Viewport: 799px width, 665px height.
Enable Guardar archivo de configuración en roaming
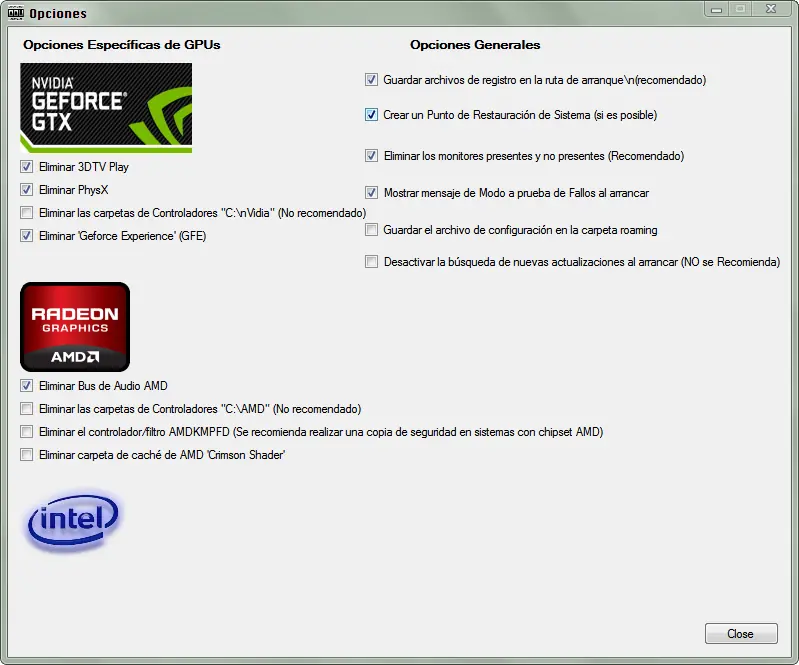[371, 230]
